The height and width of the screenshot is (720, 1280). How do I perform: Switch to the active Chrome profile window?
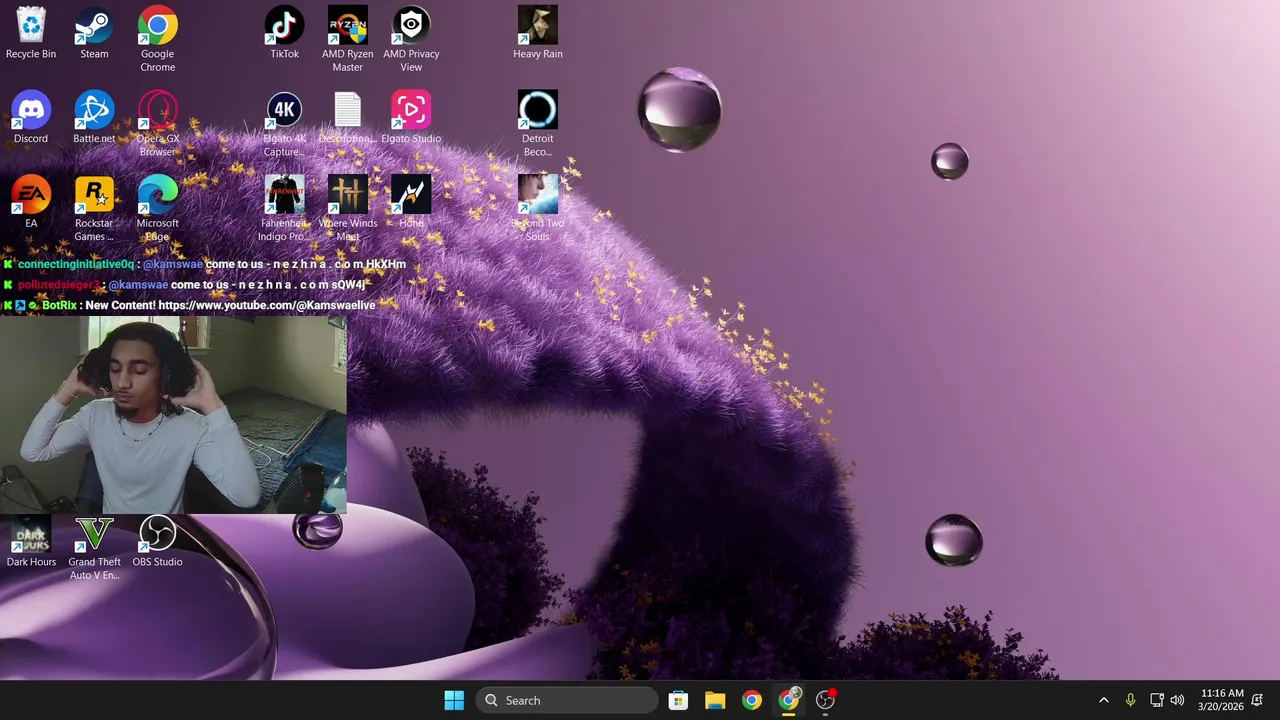coord(789,700)
